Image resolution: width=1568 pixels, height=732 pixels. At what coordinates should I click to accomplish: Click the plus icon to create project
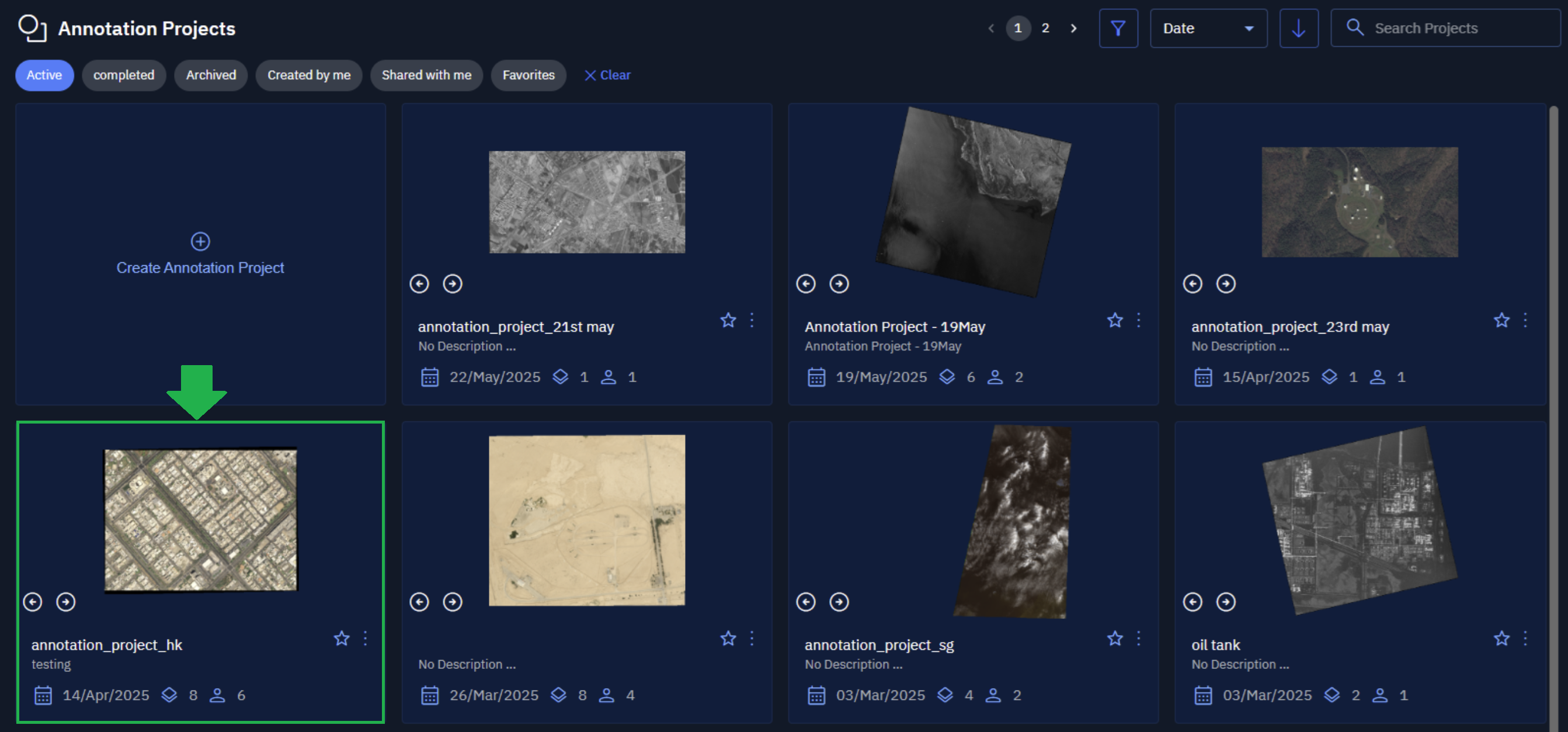200,242
